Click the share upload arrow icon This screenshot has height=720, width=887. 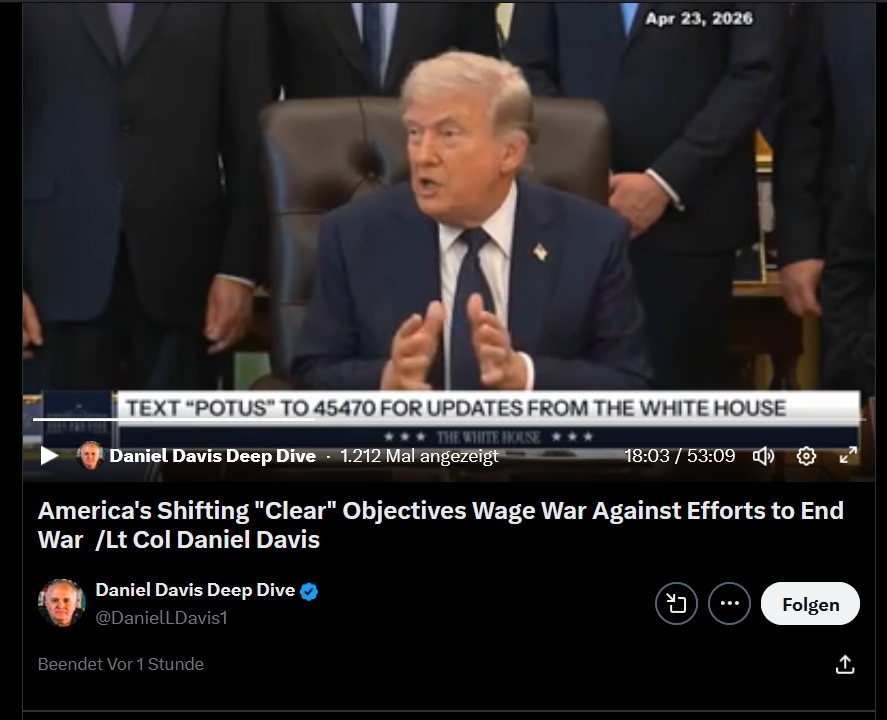(845, 664)
